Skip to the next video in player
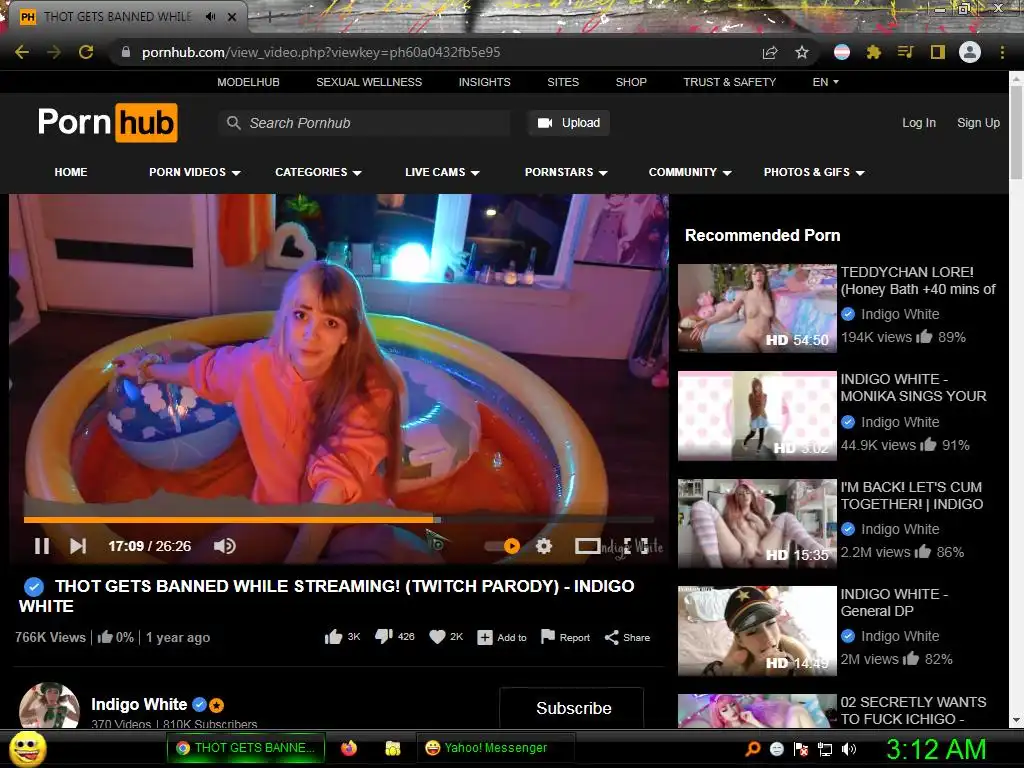This screenshot has height=768, width=1024. pyautogui.click(x=78, y=546)
